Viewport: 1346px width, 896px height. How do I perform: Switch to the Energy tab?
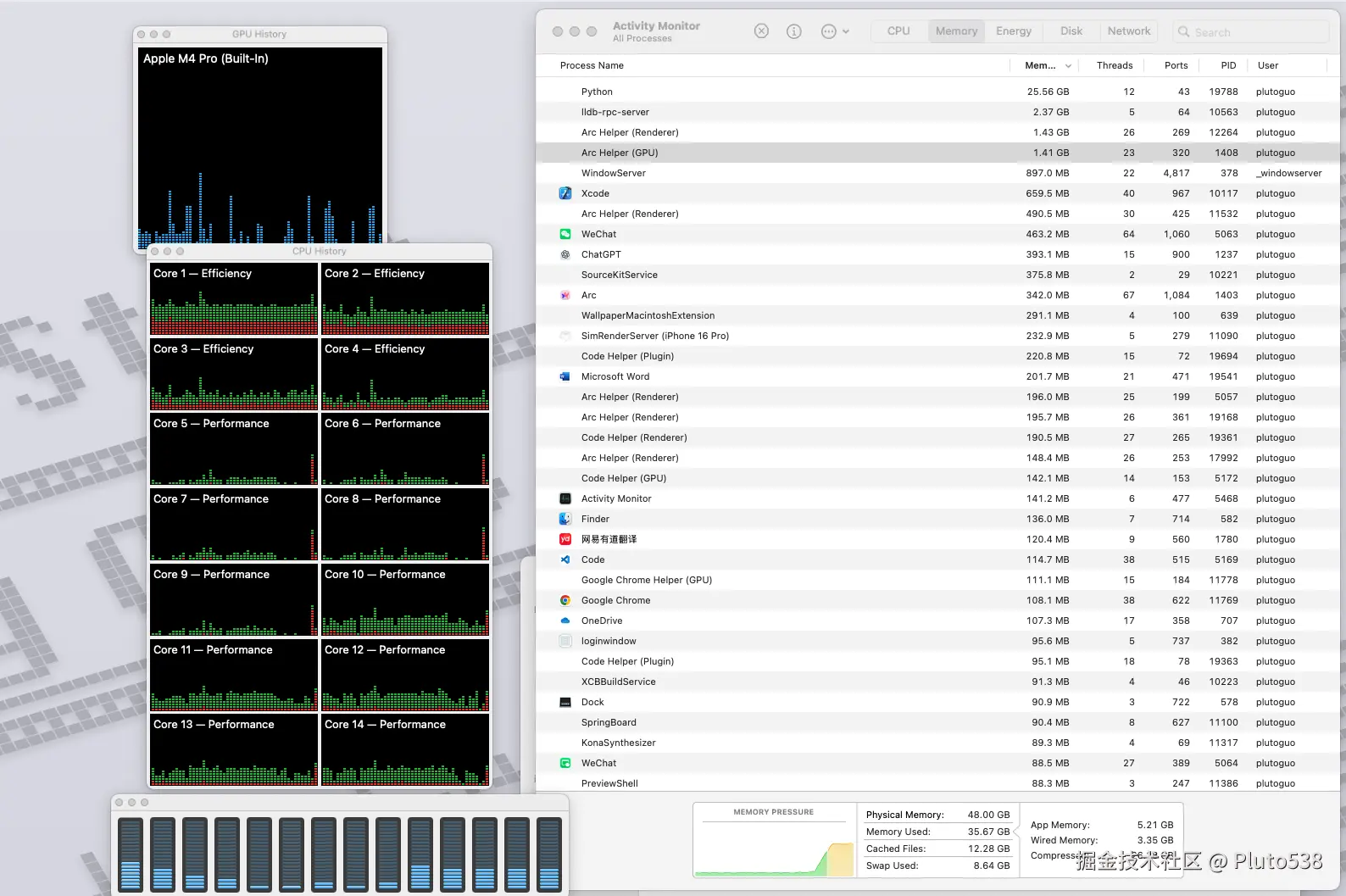point(1014,31)
